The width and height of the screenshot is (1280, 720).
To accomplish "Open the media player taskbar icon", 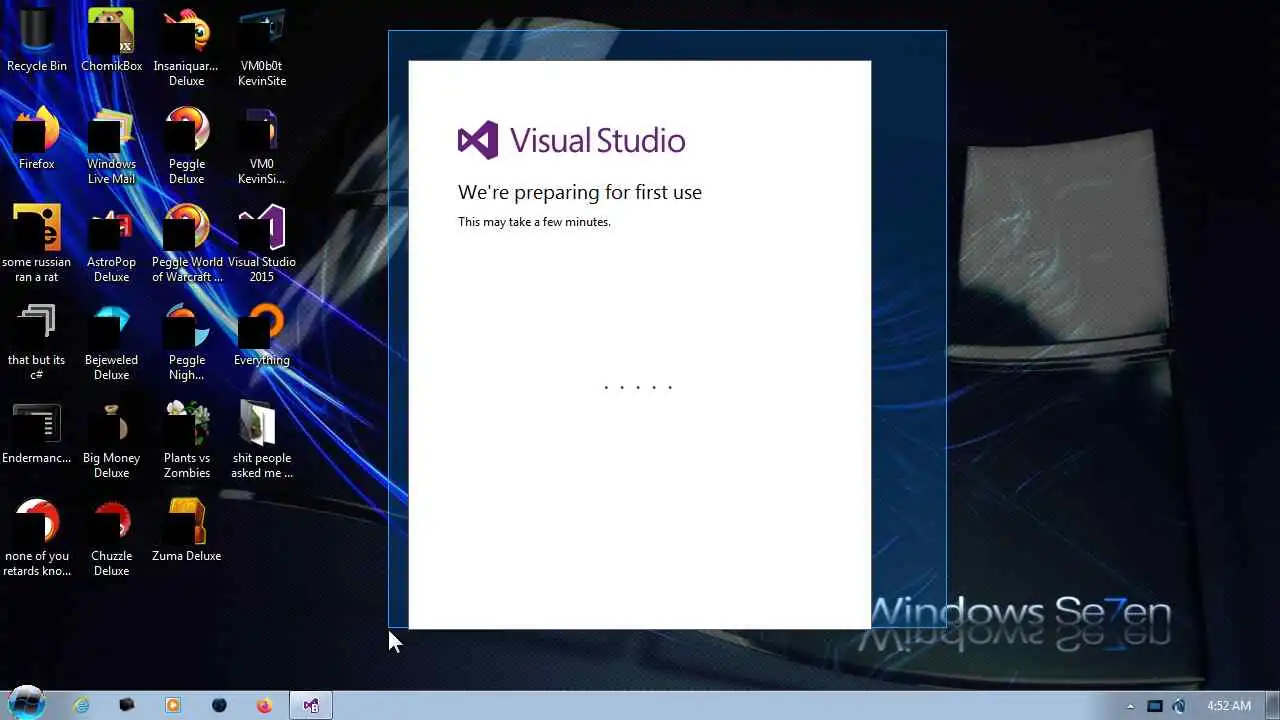I will point(173,705).
